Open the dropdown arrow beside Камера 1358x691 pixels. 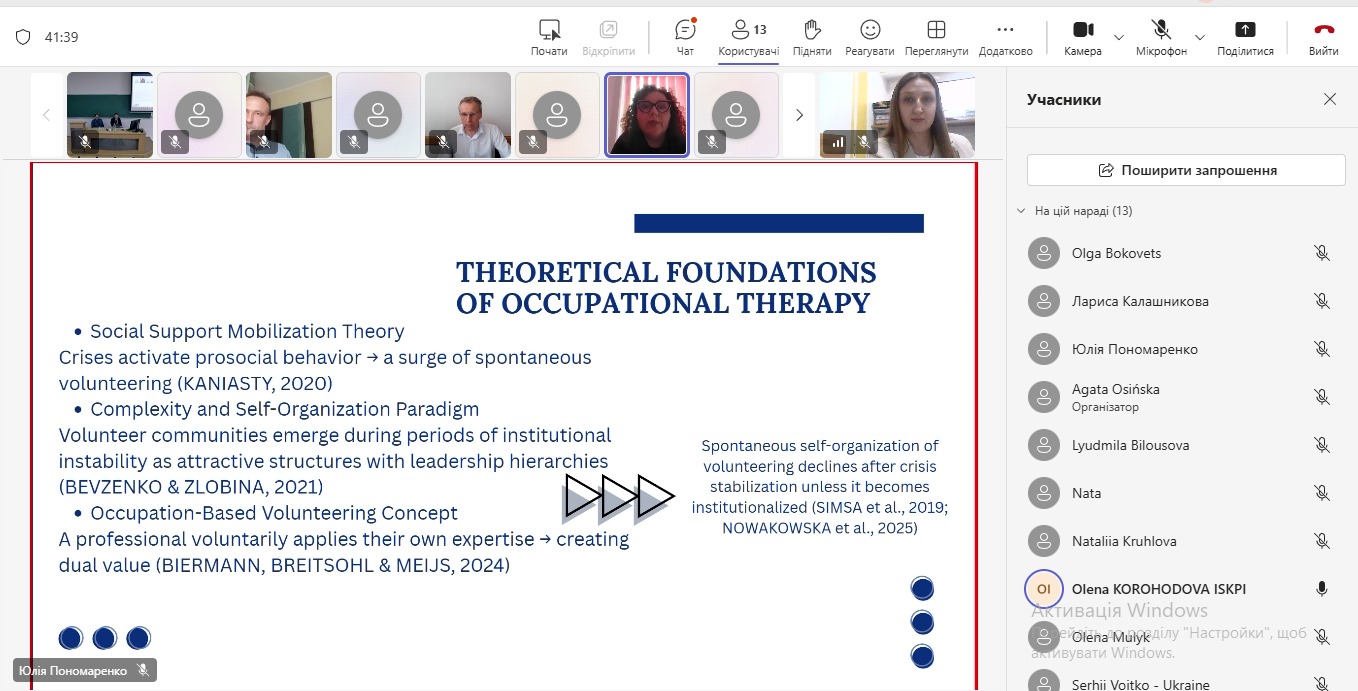[1118, 38]
